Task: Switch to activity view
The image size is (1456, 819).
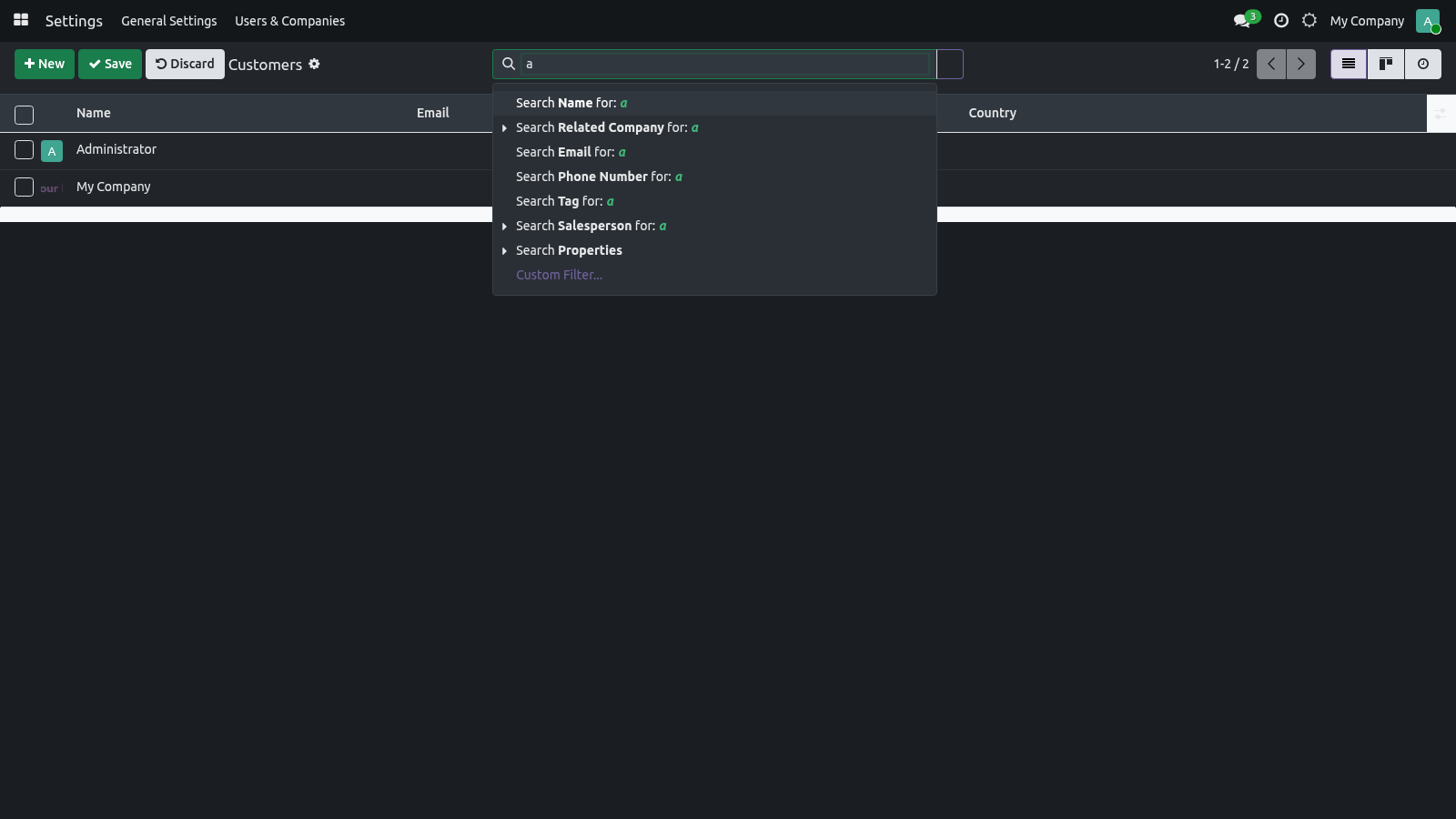Action: pyautogui.click(x=1423, y=64)
